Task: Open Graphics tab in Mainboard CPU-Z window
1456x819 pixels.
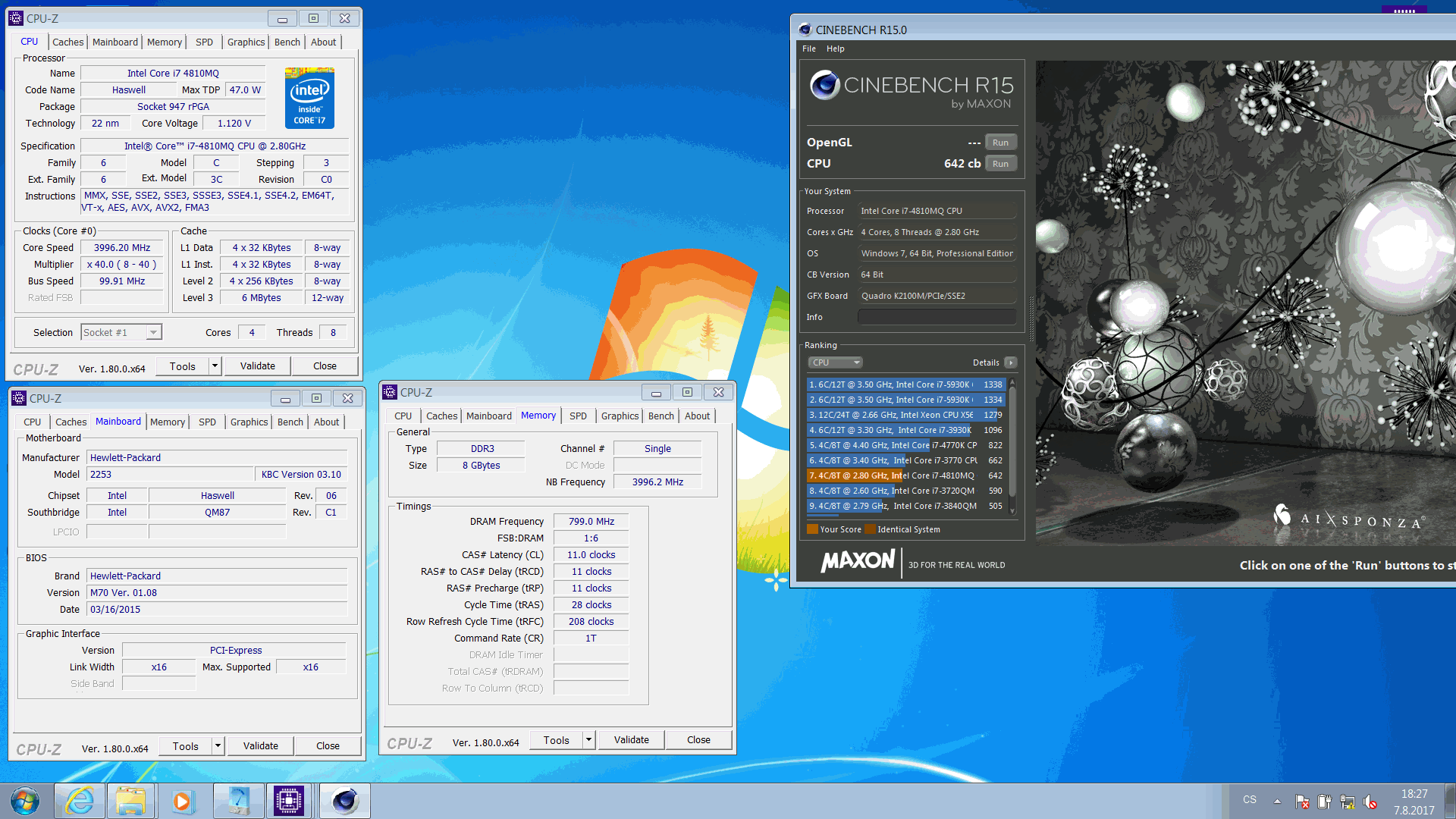Action: click(x=249, y=422)
